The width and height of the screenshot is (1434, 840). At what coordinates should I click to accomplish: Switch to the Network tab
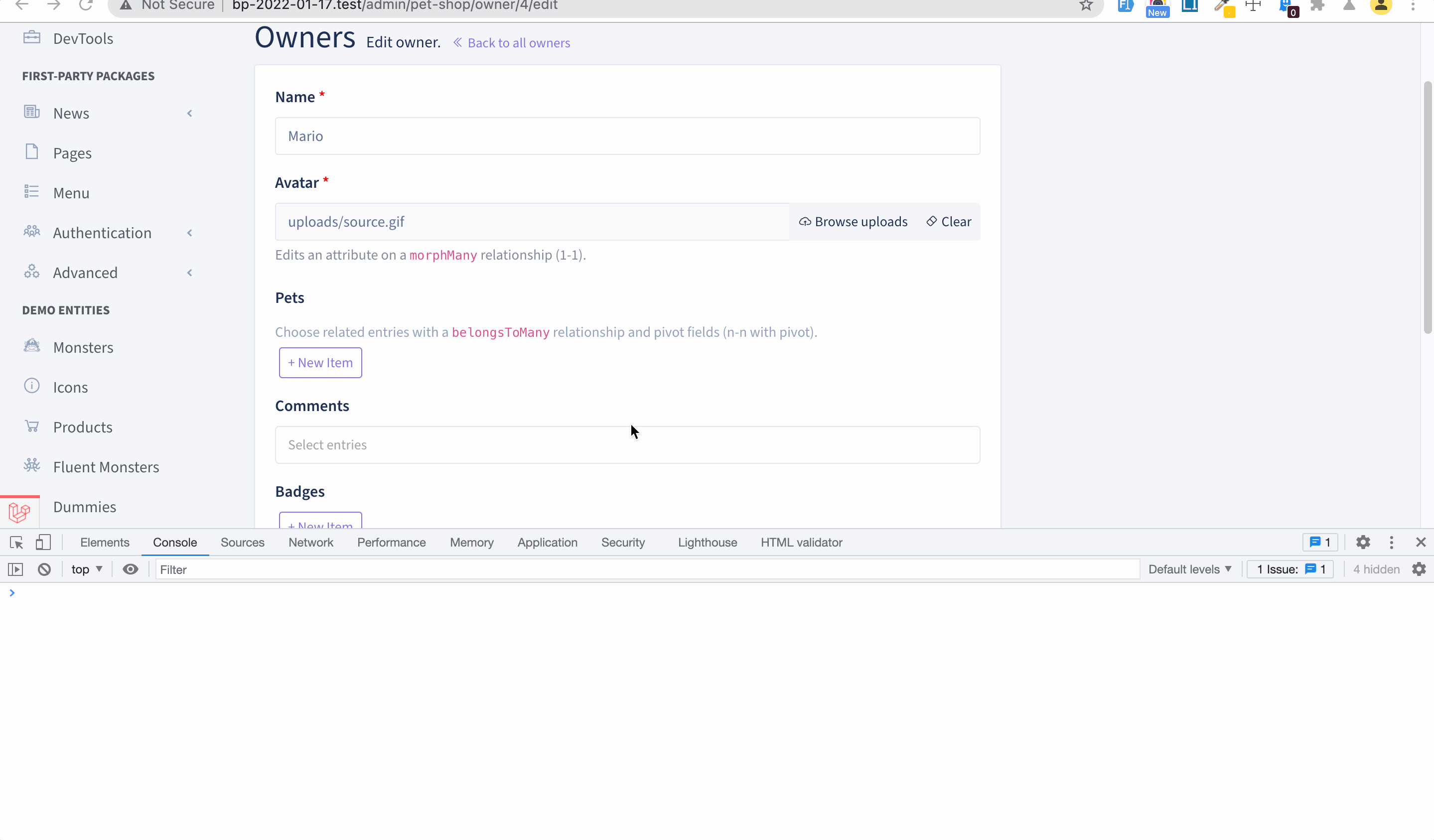tap(311, 543)
